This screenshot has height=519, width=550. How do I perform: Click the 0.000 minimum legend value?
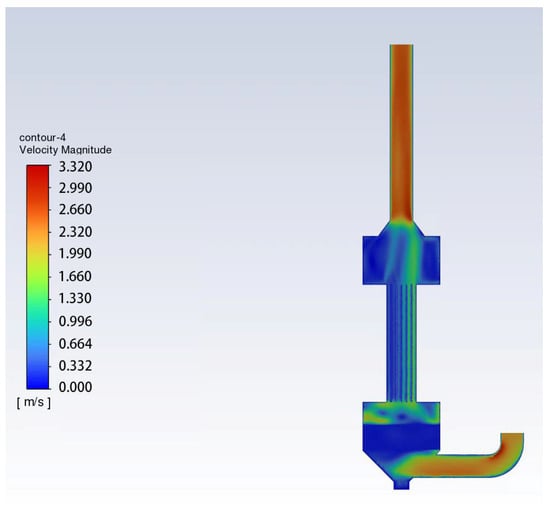(x=75, y=387)
